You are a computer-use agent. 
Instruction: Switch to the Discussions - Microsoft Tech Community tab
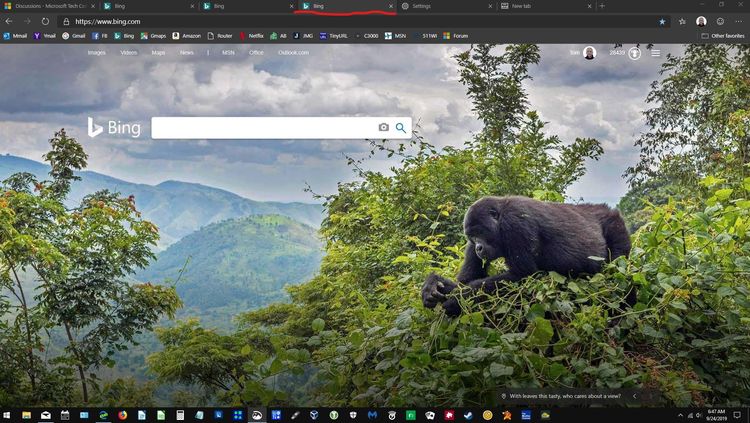[x=49, y=6]
